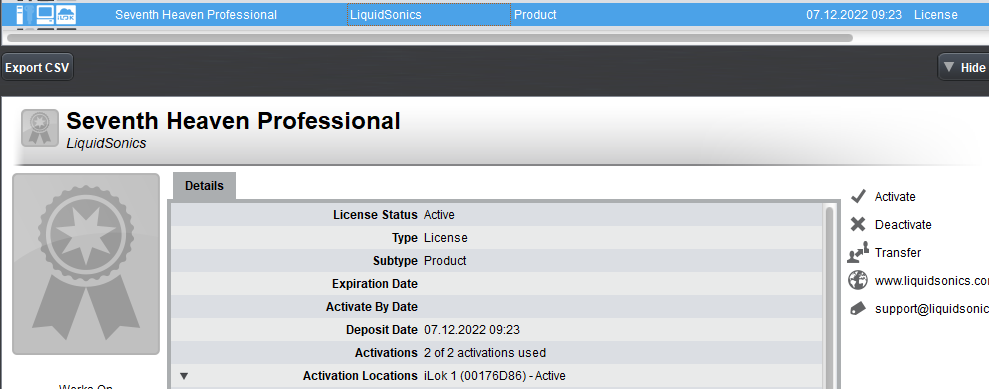Click the iLok Cloud icon in the license row
989x389 pixels.
point(67,15)
